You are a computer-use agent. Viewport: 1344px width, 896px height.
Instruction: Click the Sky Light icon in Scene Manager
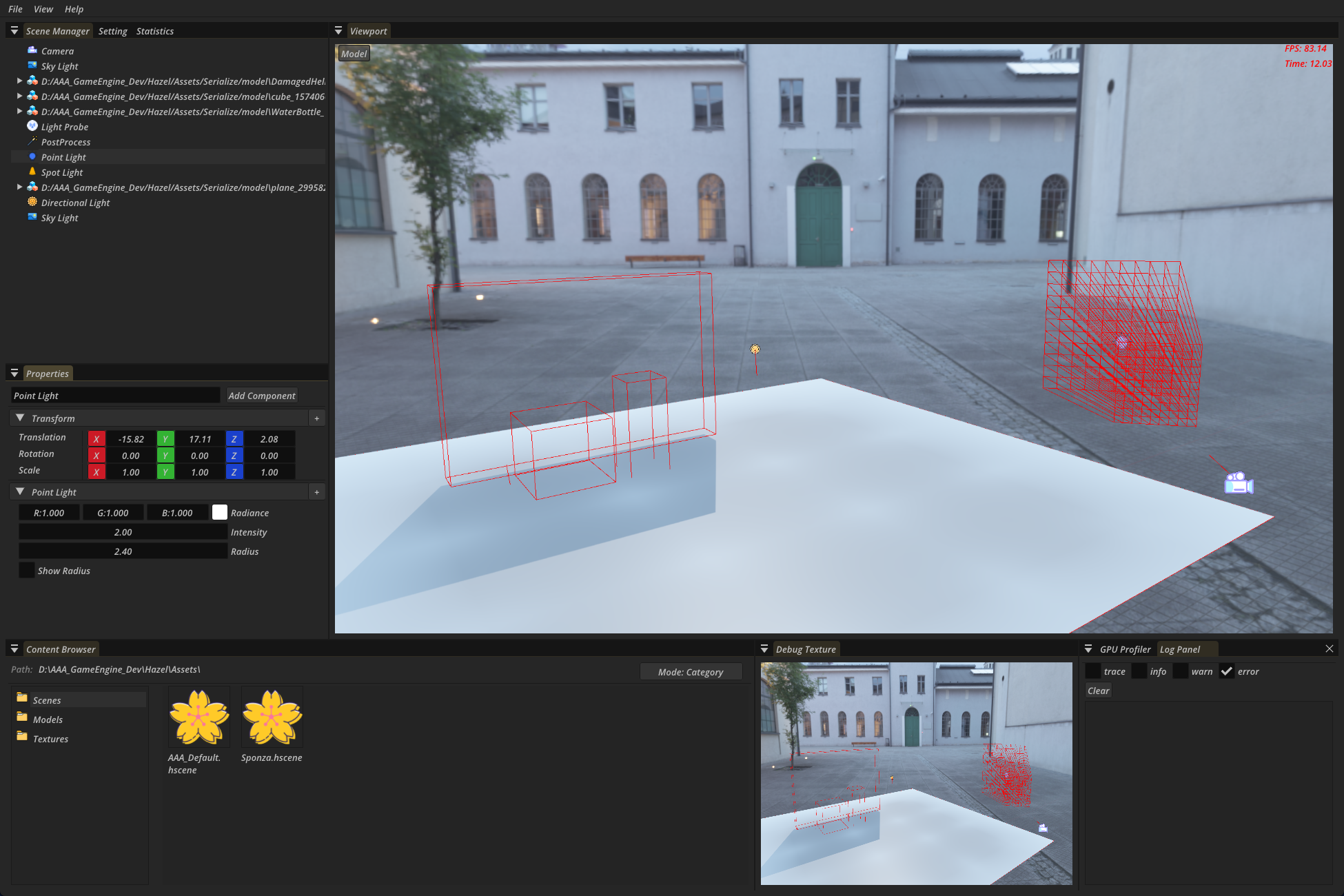31,65
